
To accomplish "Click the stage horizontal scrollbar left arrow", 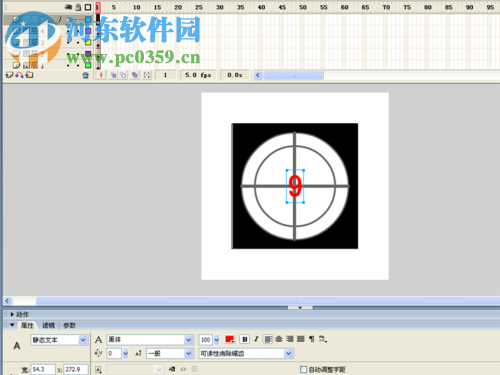I will click(x=7, y=301).
